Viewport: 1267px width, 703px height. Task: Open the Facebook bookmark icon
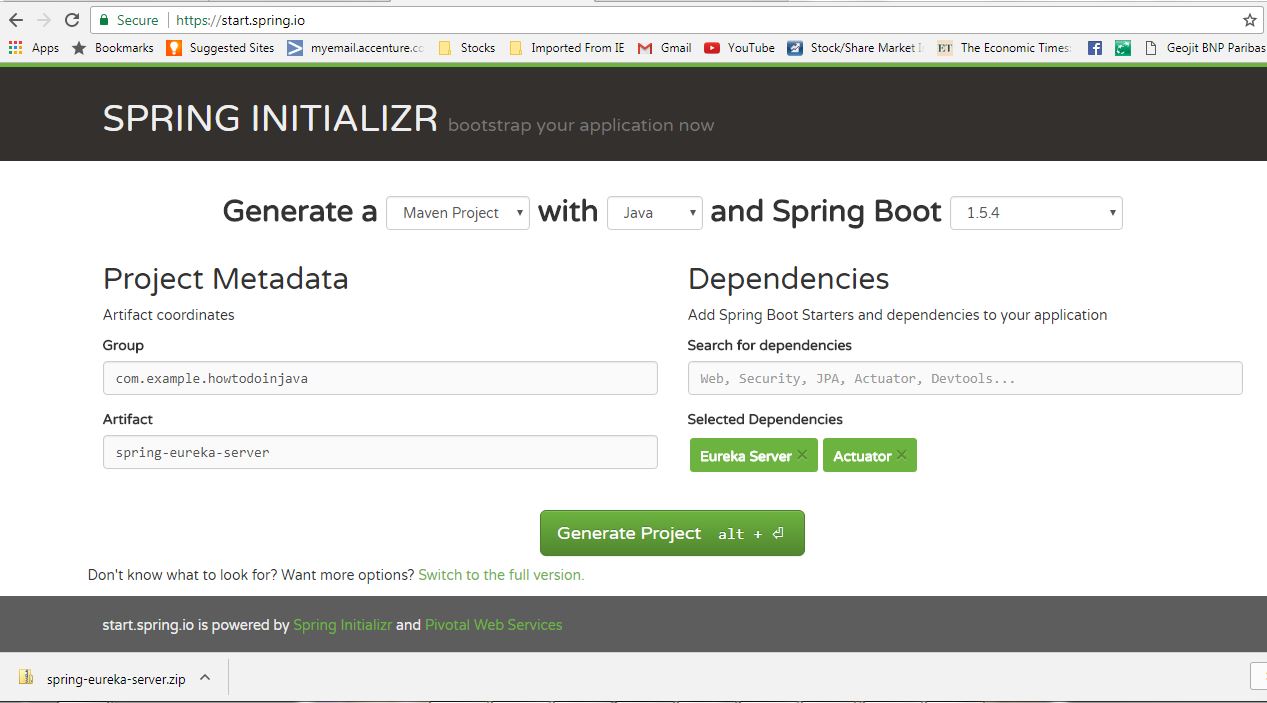point(1095,48)
